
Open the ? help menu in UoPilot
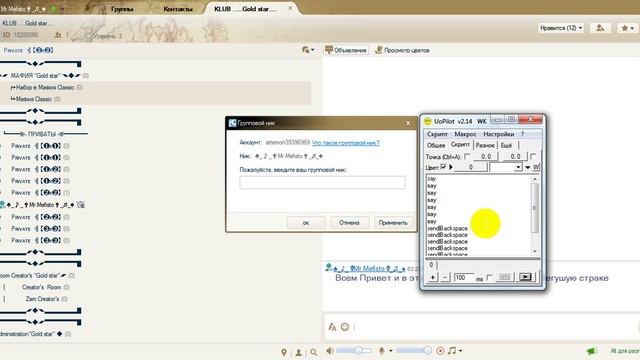[x=522, y=134]
